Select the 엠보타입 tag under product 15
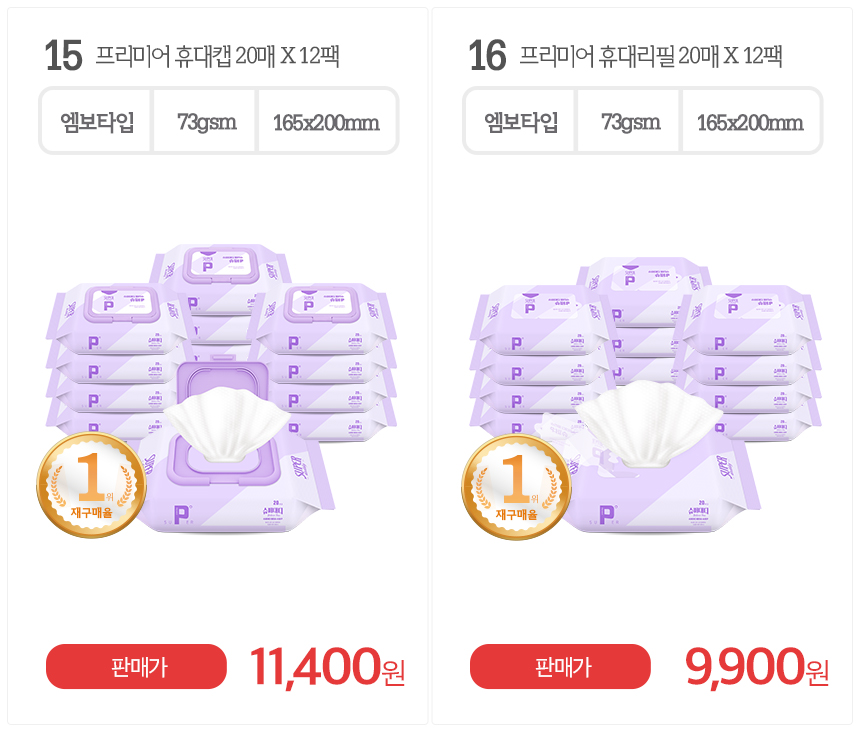860x732 pixels. pos(97,122)
